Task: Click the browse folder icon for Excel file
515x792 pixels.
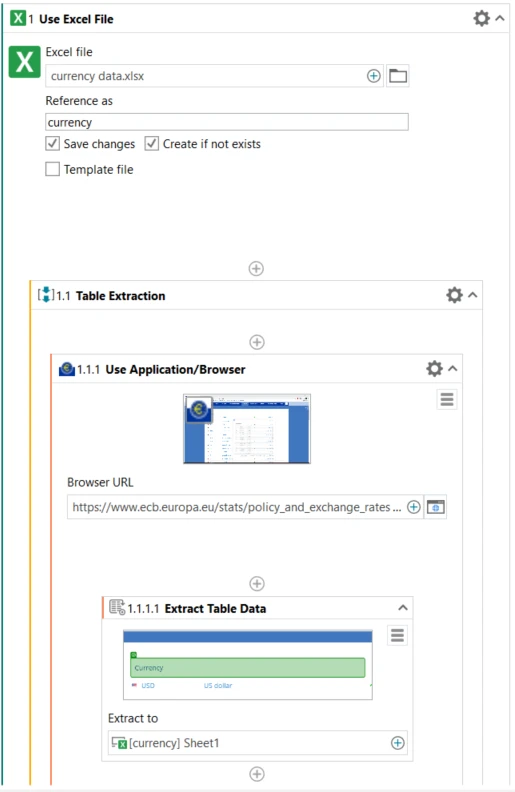Action: (x=398, y=76)
